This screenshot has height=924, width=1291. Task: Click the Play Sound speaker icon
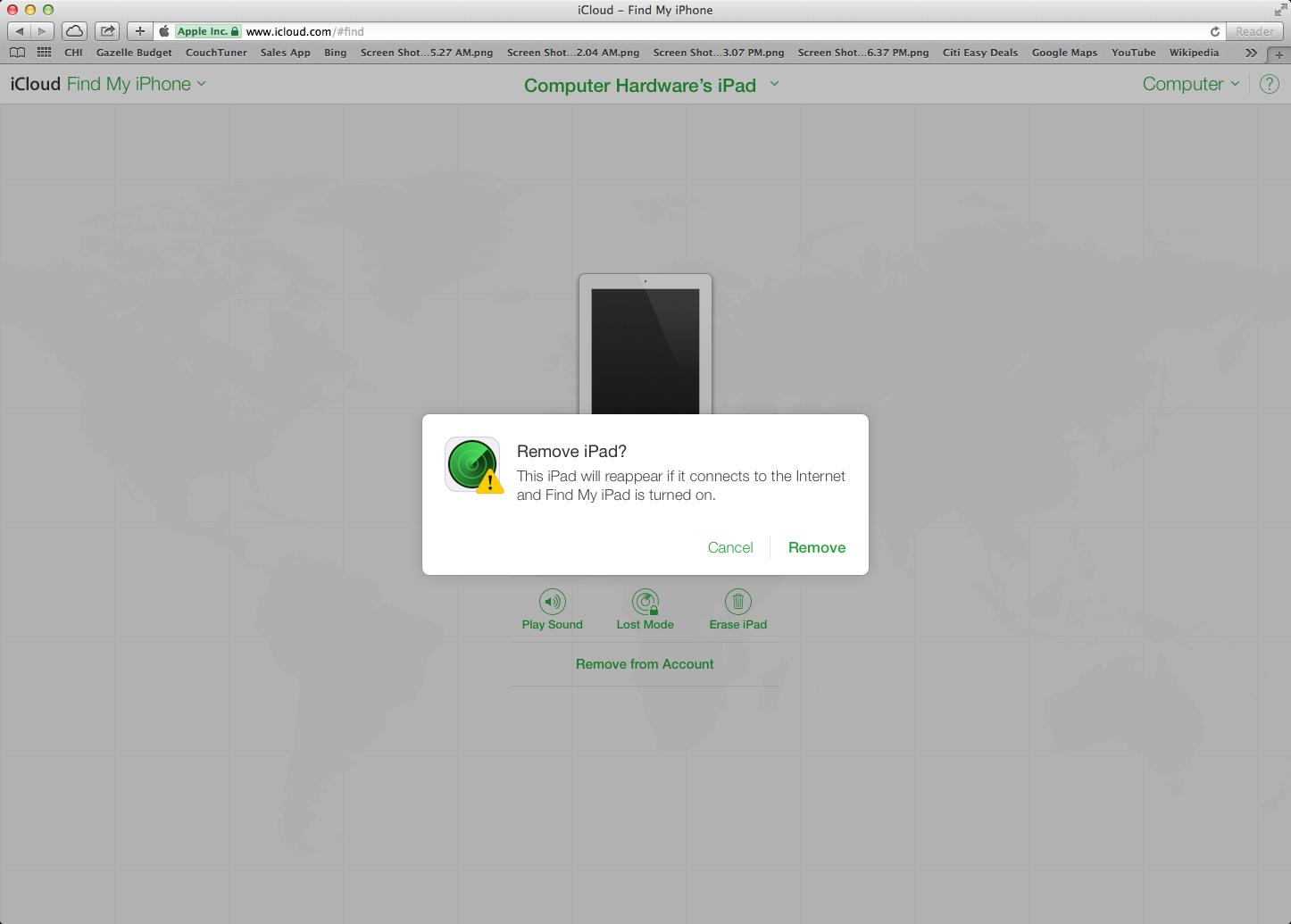click(553, 602)
